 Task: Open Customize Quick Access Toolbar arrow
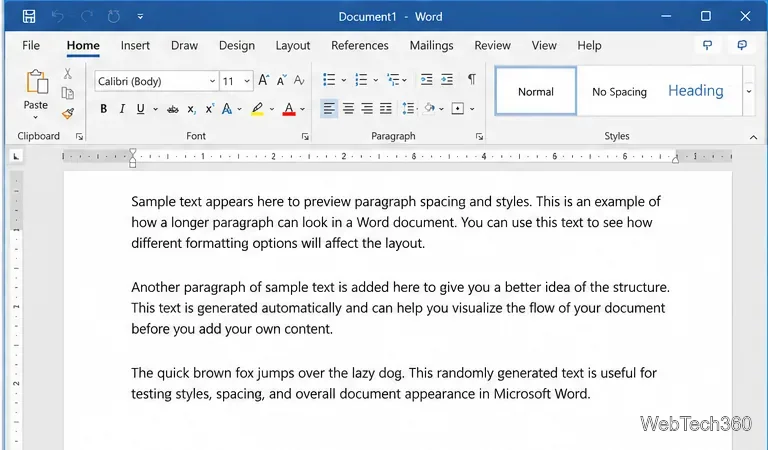[140, 17]
